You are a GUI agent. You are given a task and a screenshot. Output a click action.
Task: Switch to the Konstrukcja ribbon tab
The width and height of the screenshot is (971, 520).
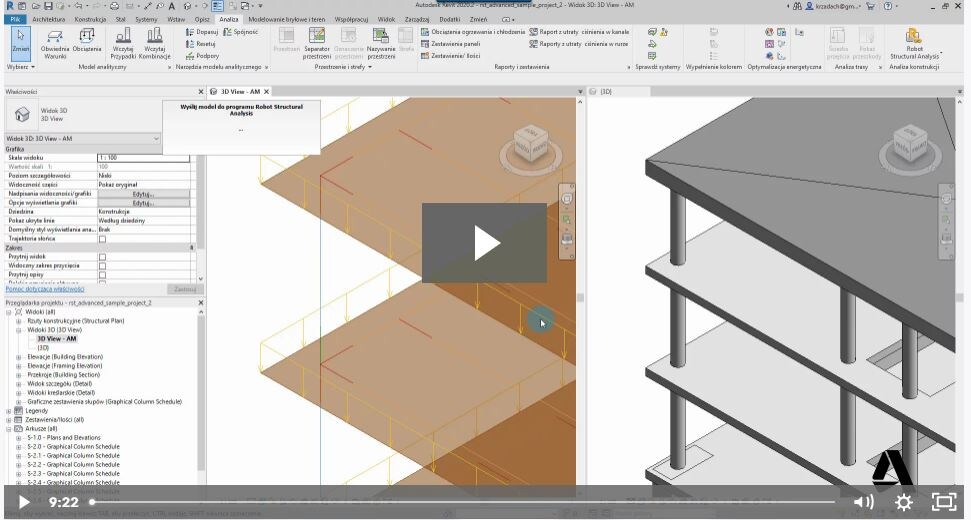(90, 19)
